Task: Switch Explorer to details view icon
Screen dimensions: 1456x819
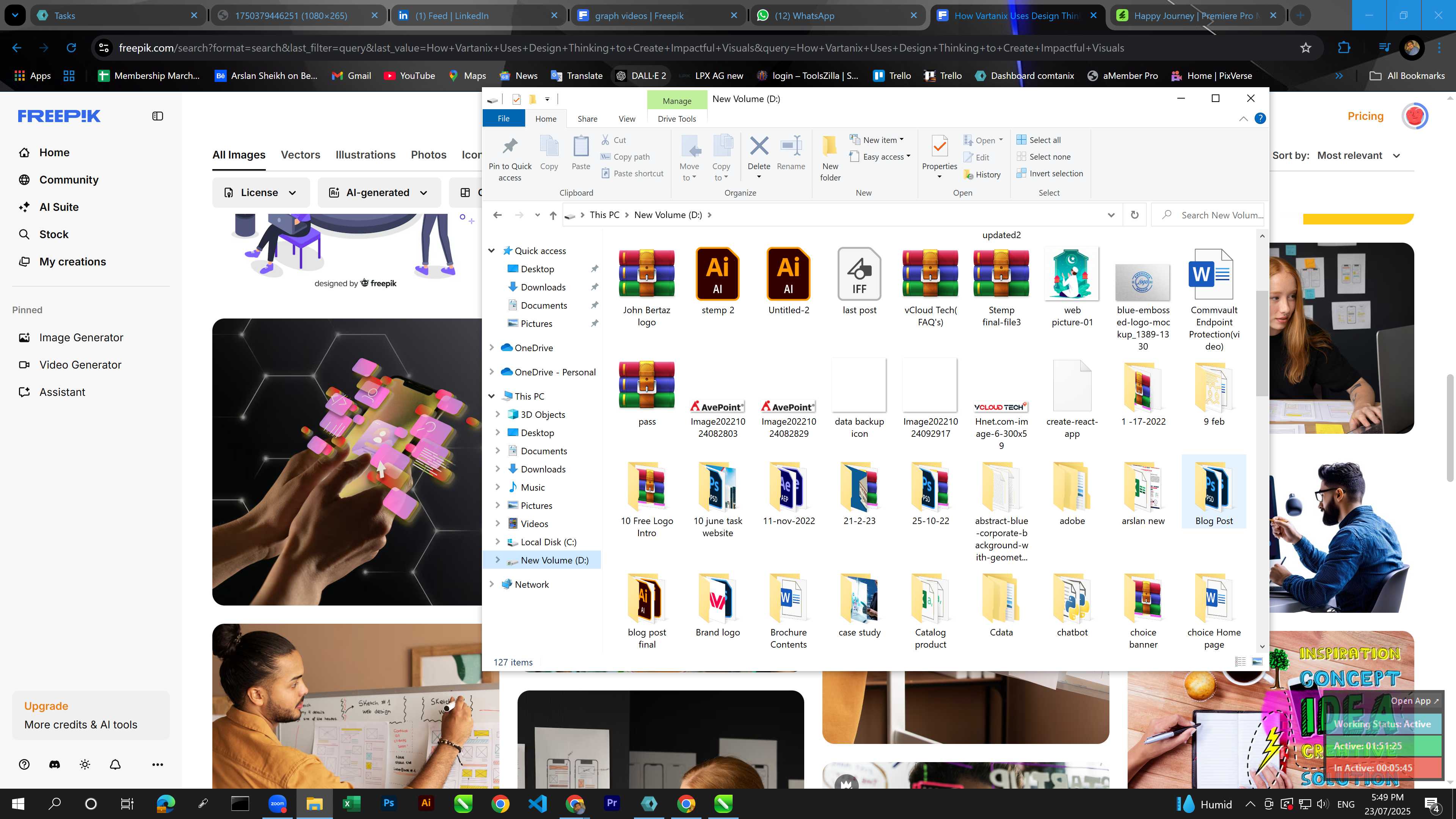Action: (x=1241, y=661)
